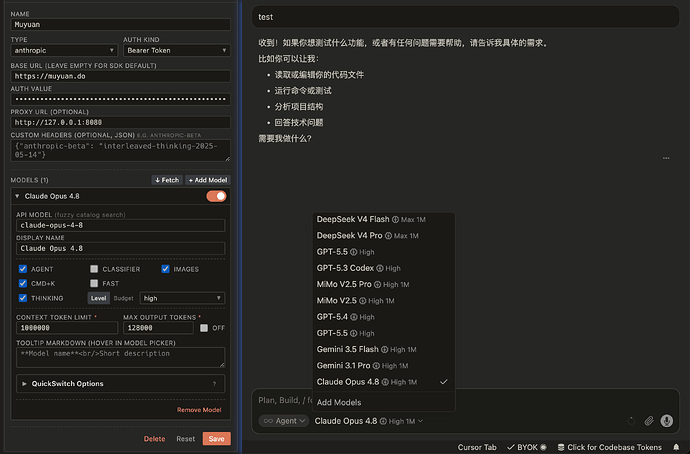Click the orange Save button
The width and height of the screenshot is (690, 454).
pyautogui.click(x=217, y=439)
